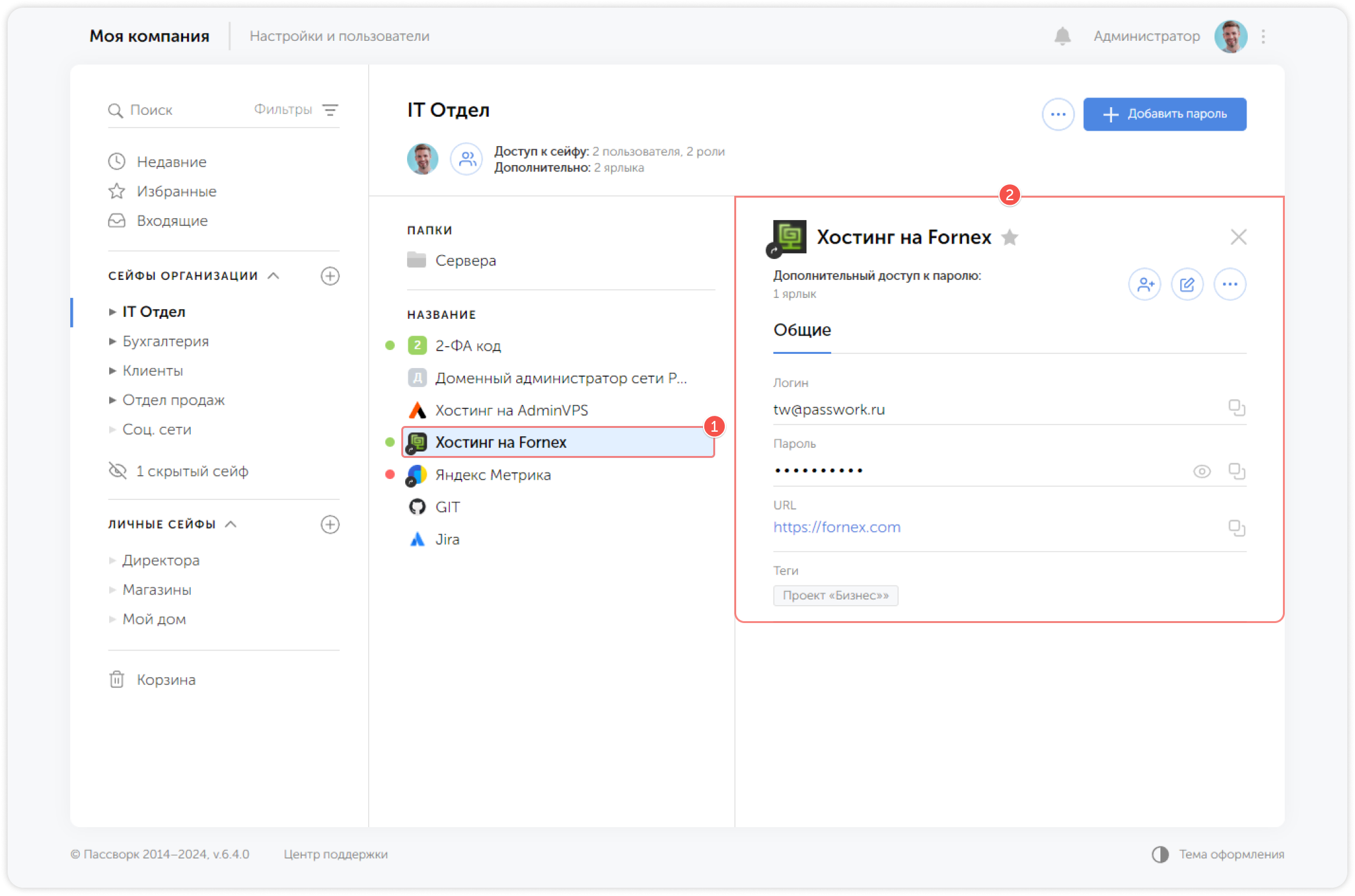
Task: Collapse the Сейфы организации section
Action: coord(274,275)
